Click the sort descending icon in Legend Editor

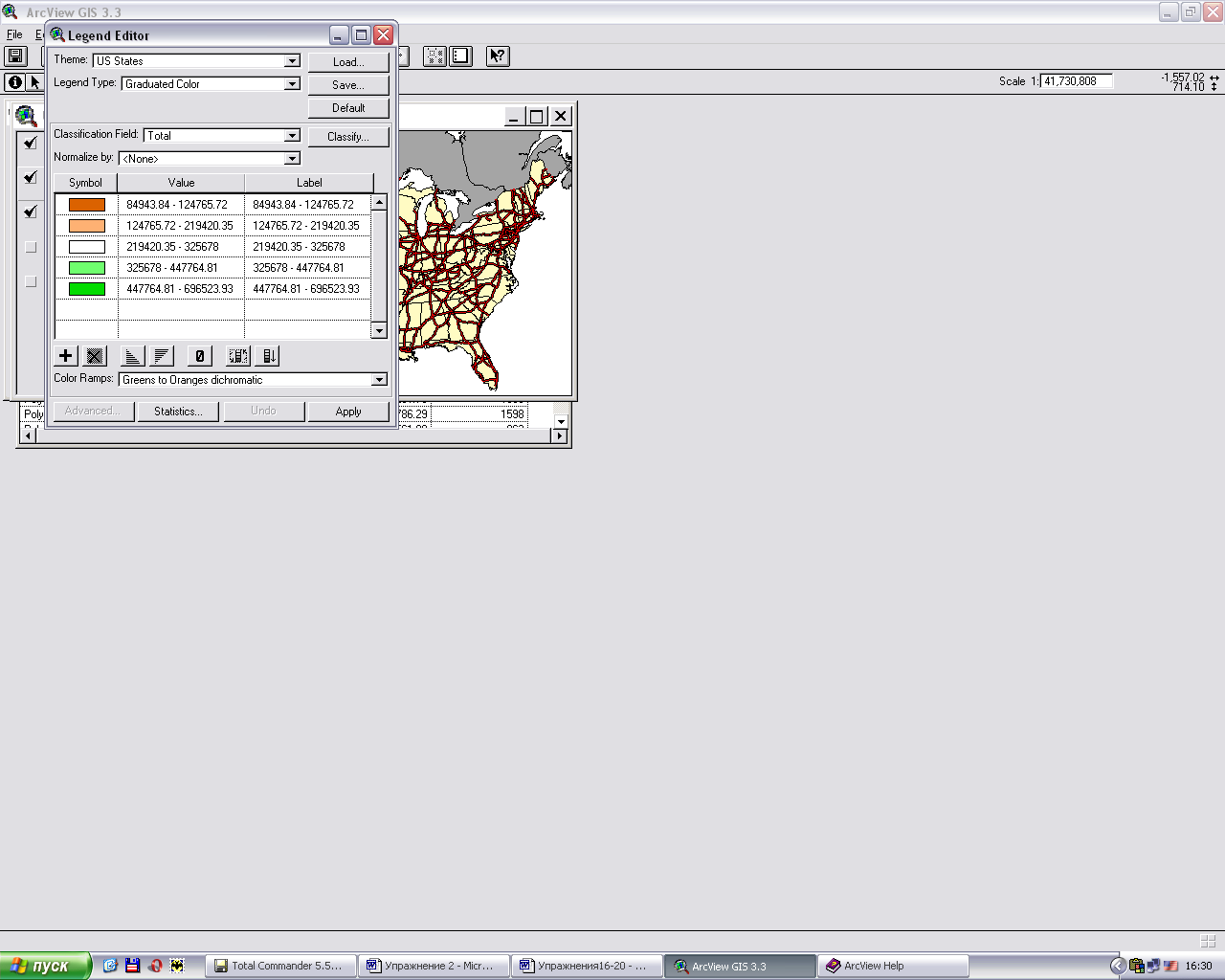coord(162,356)
